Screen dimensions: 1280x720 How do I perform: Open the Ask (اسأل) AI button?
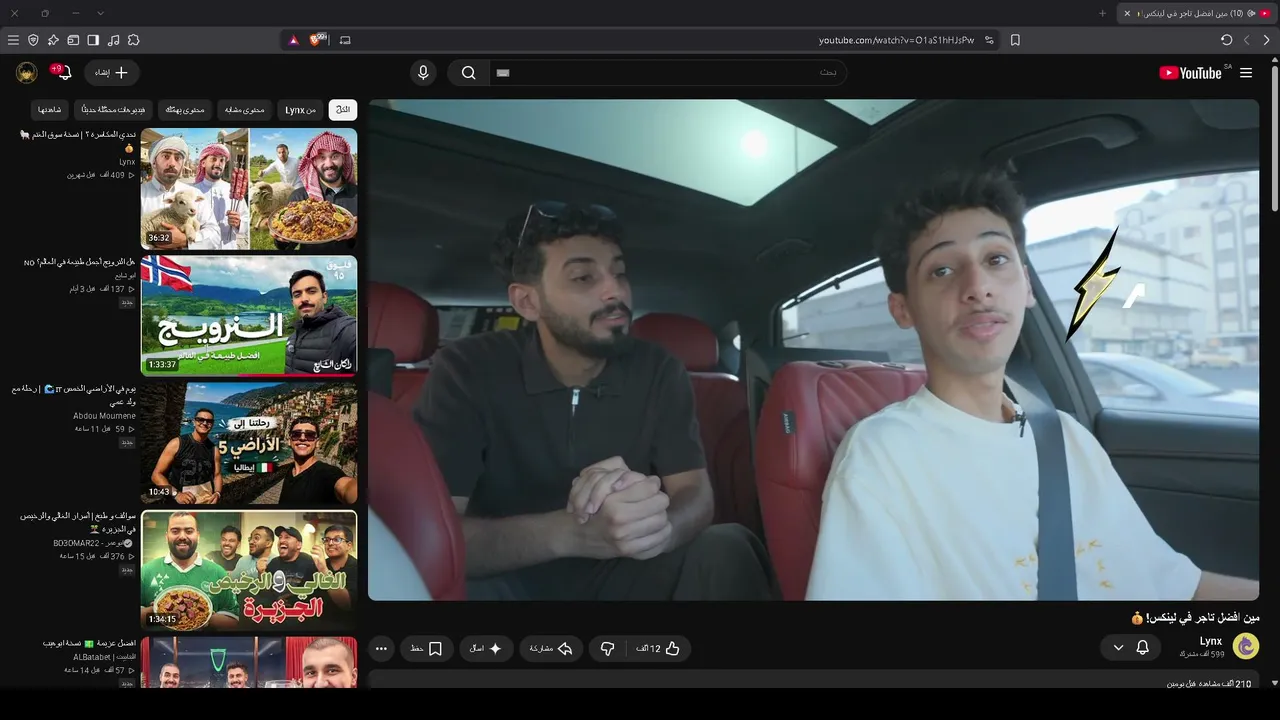pos(487,649)
